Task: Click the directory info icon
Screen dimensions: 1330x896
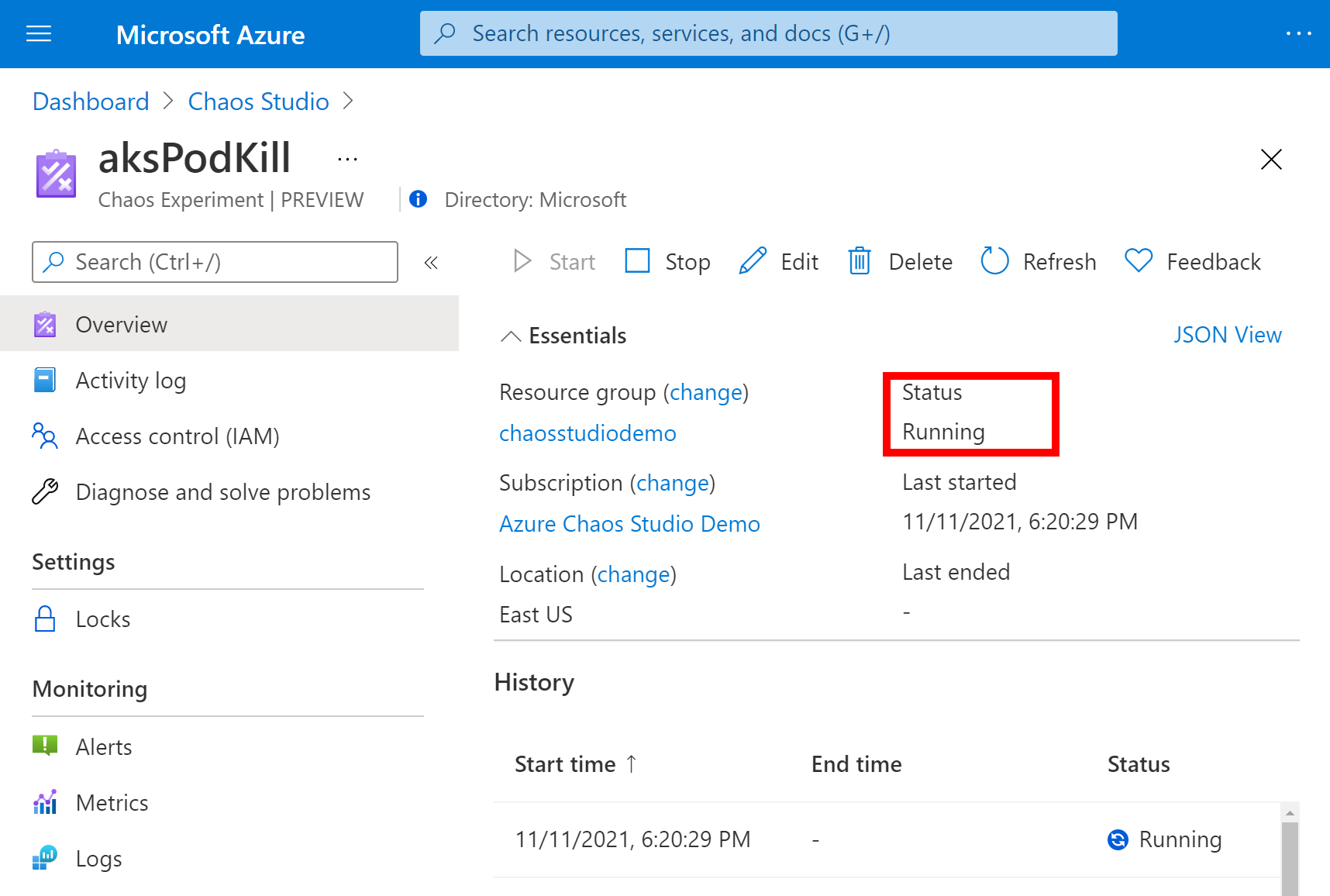Action: coord(419,199)
